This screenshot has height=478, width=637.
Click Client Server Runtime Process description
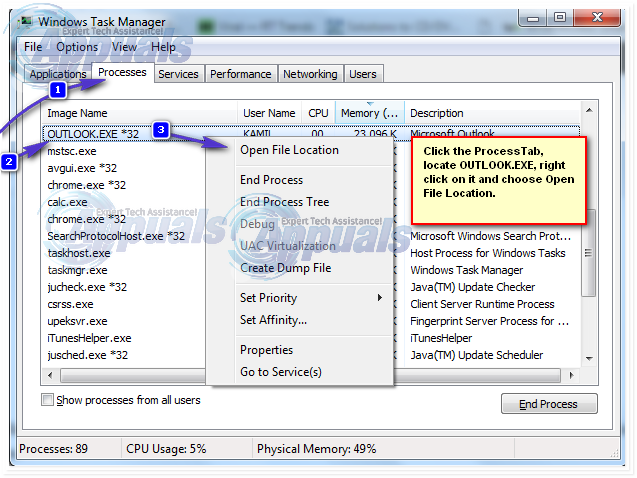pyautogui.click(x=482, y=304)
